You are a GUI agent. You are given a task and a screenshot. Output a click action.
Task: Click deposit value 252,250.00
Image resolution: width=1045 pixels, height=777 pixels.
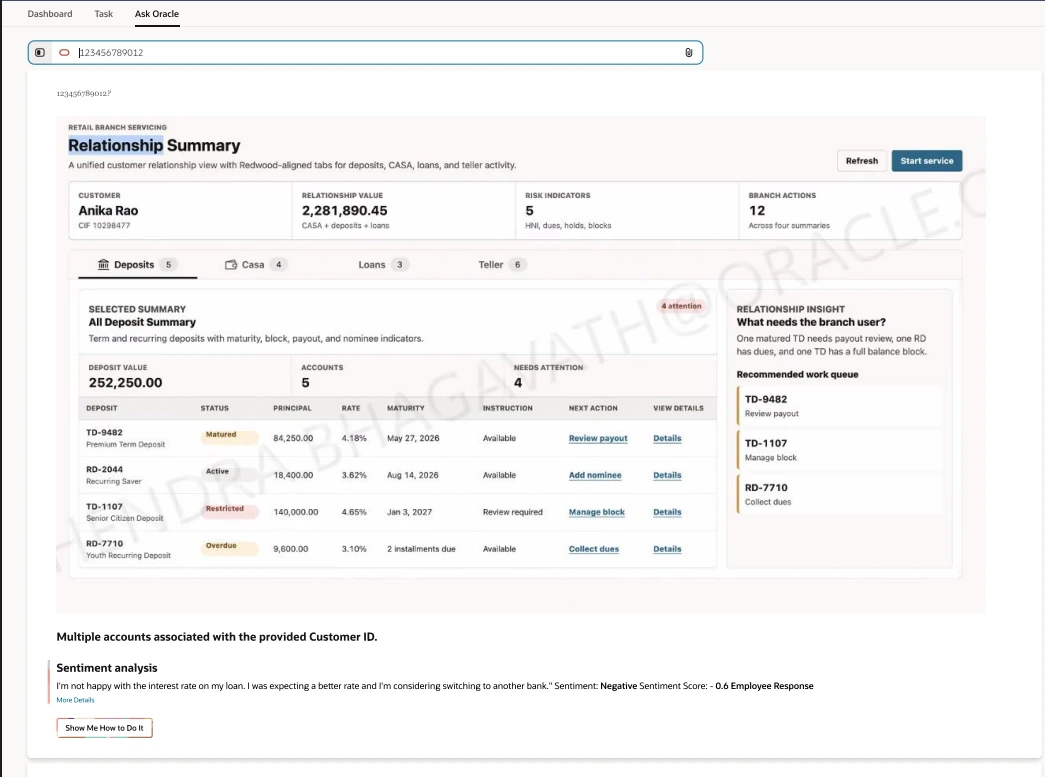125,383
